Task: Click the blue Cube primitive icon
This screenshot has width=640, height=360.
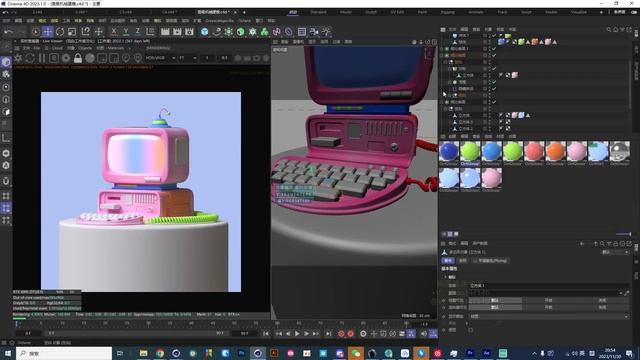Action: click(204, 31)
